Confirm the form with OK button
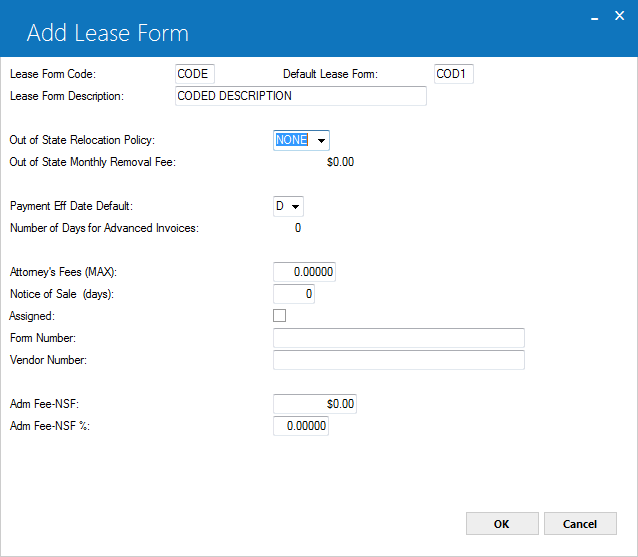The image size is (638, 557). pyautogui.click(x=502, y=524)
